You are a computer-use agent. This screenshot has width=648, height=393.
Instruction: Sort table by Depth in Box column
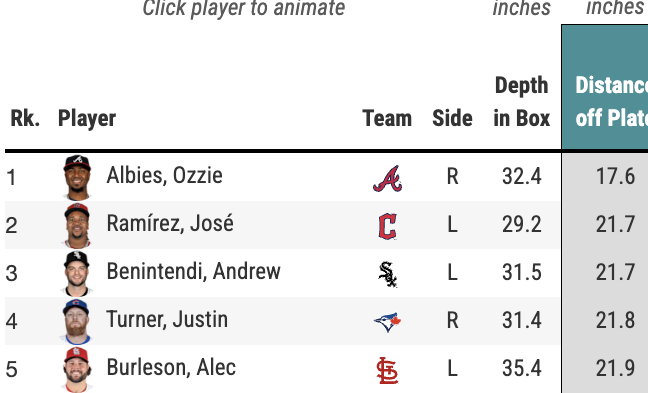(x=522, y=102)
